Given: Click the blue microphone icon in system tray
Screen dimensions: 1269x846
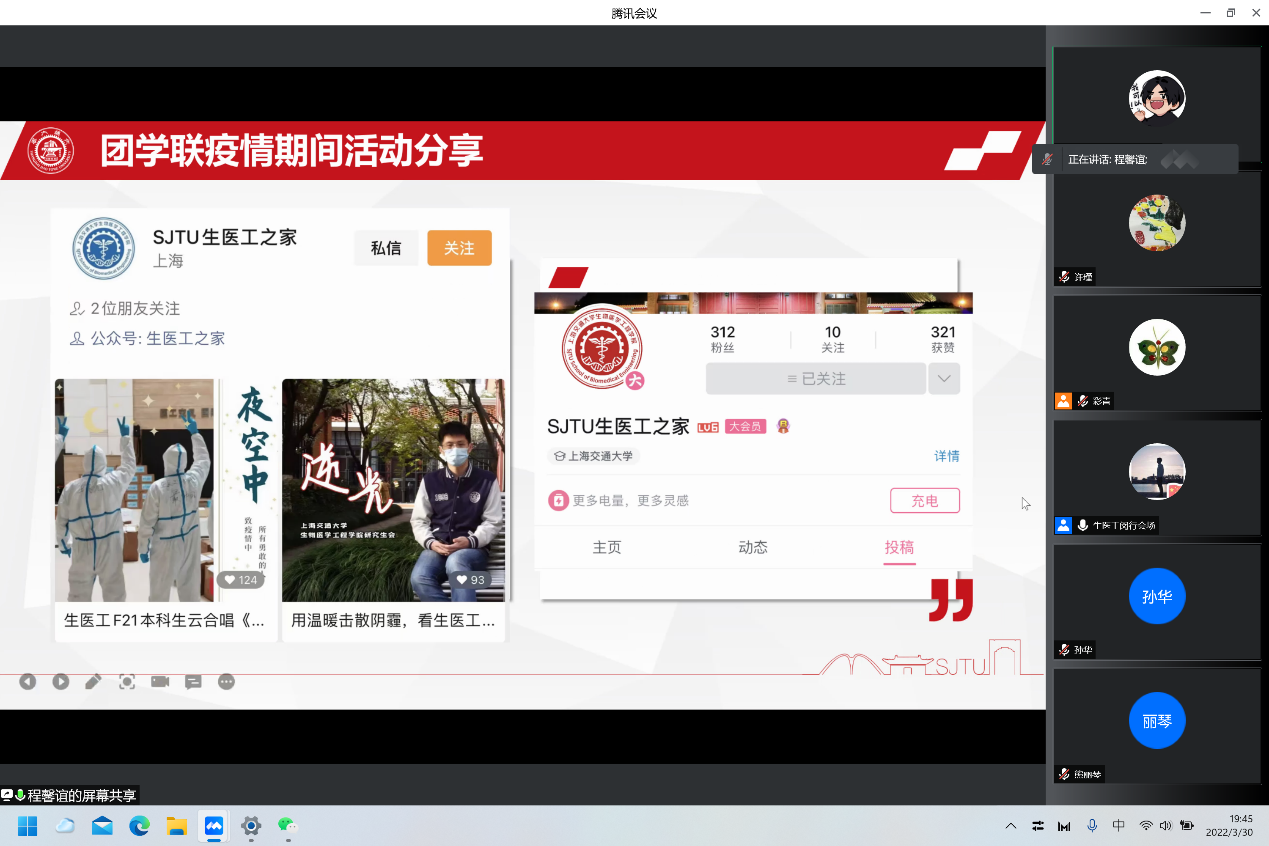Looking at the screenshot, I should point(1092,826).
